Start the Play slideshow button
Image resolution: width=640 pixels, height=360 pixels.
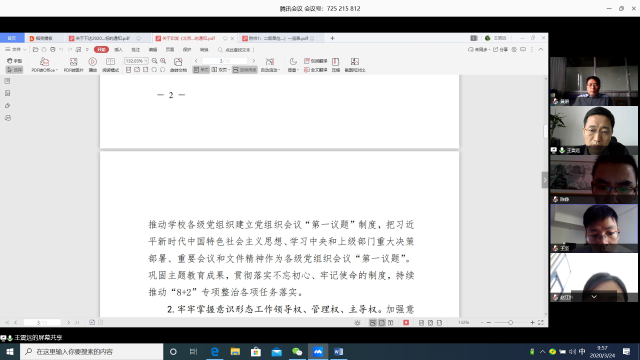click(x=93, y=65)
